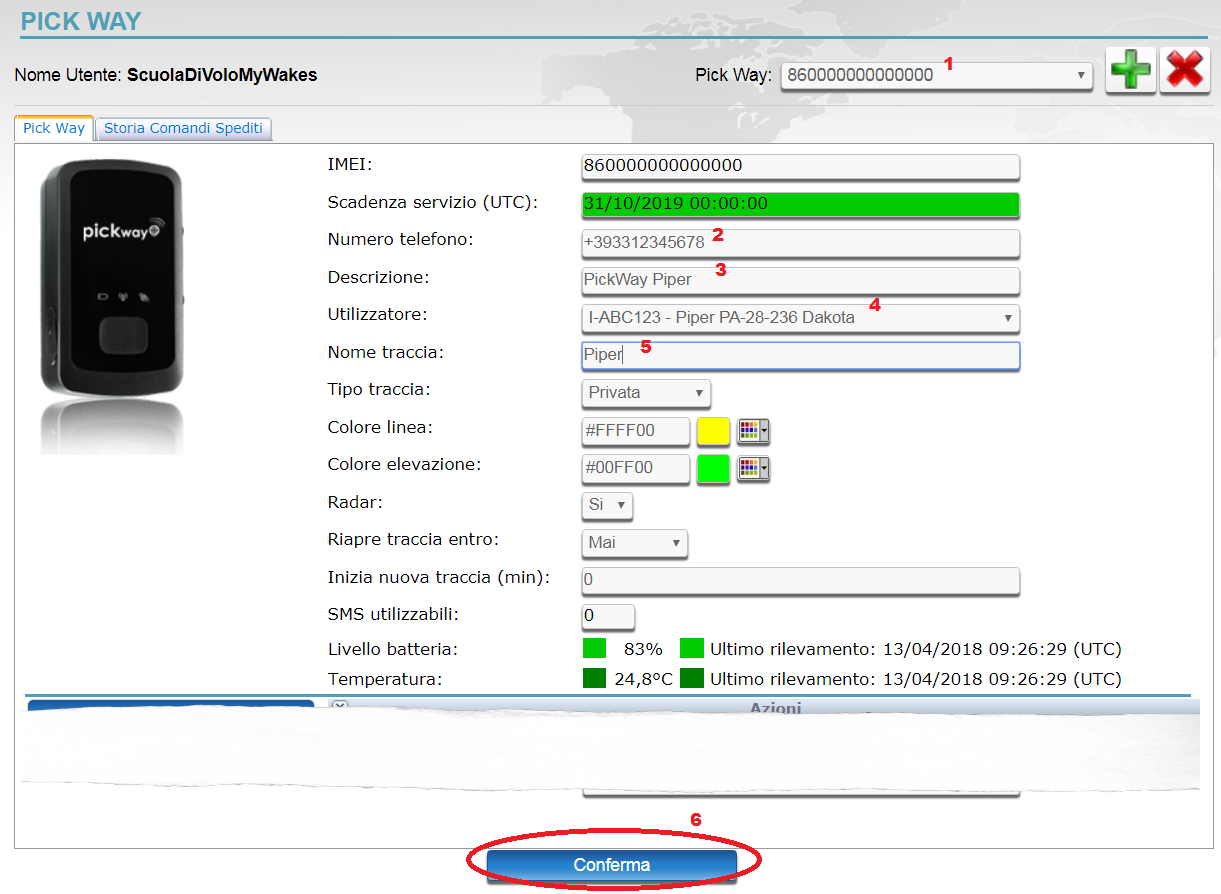Image resolution: width=1221 pixels, height=894 pixels.
Task: Confirm changes with the Conferma button
Action: point(612,865)
